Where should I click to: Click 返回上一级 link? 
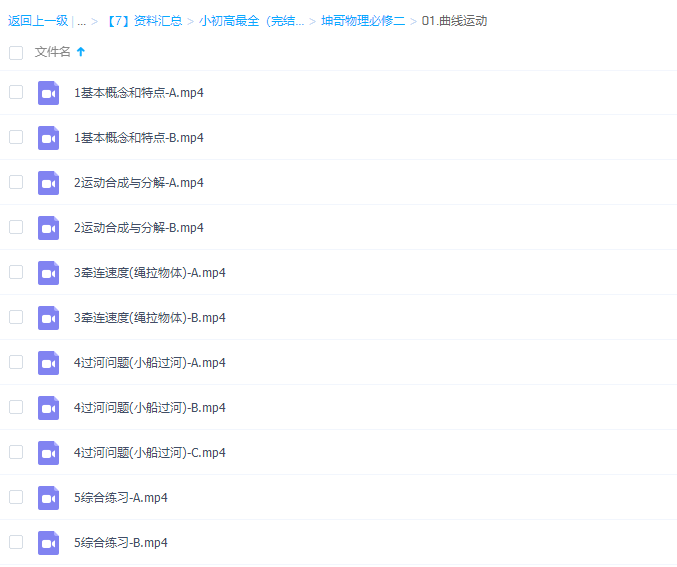(x=38, y=21)
